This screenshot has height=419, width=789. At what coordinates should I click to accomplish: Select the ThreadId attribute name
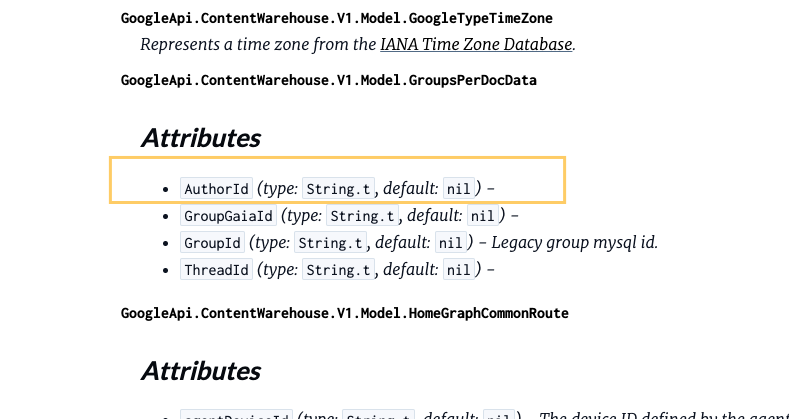[x=216, y=270]
